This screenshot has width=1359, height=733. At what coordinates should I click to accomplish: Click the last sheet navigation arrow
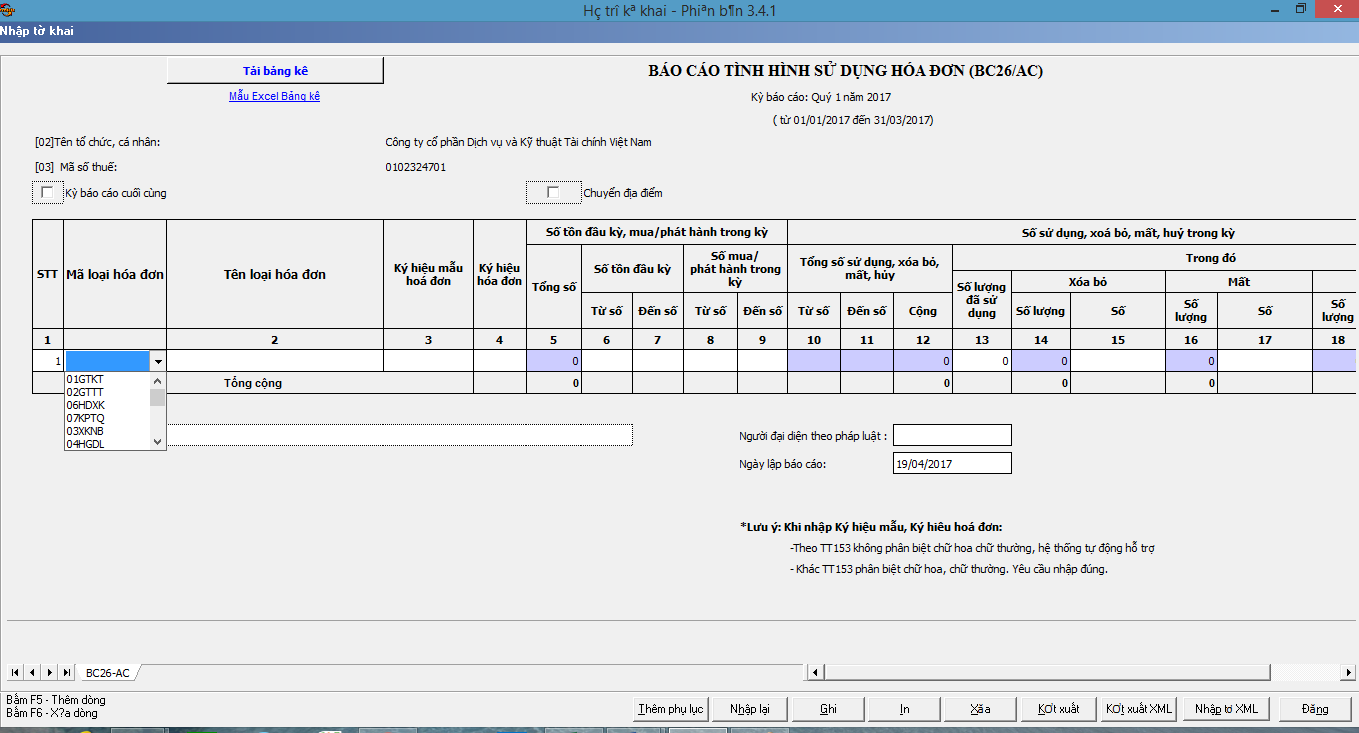coord(67,672)
